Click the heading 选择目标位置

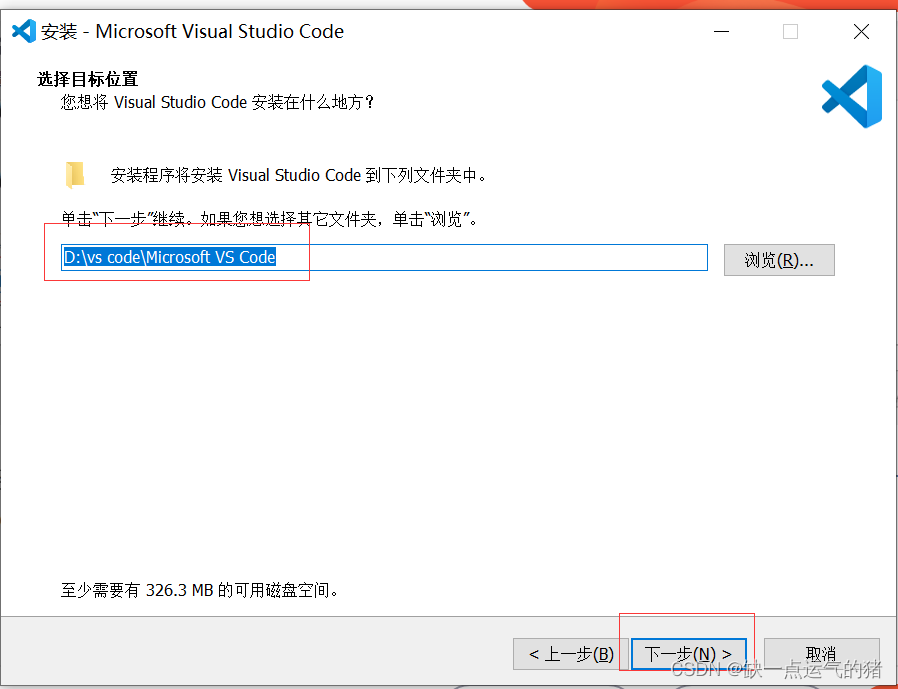point(88,79)
